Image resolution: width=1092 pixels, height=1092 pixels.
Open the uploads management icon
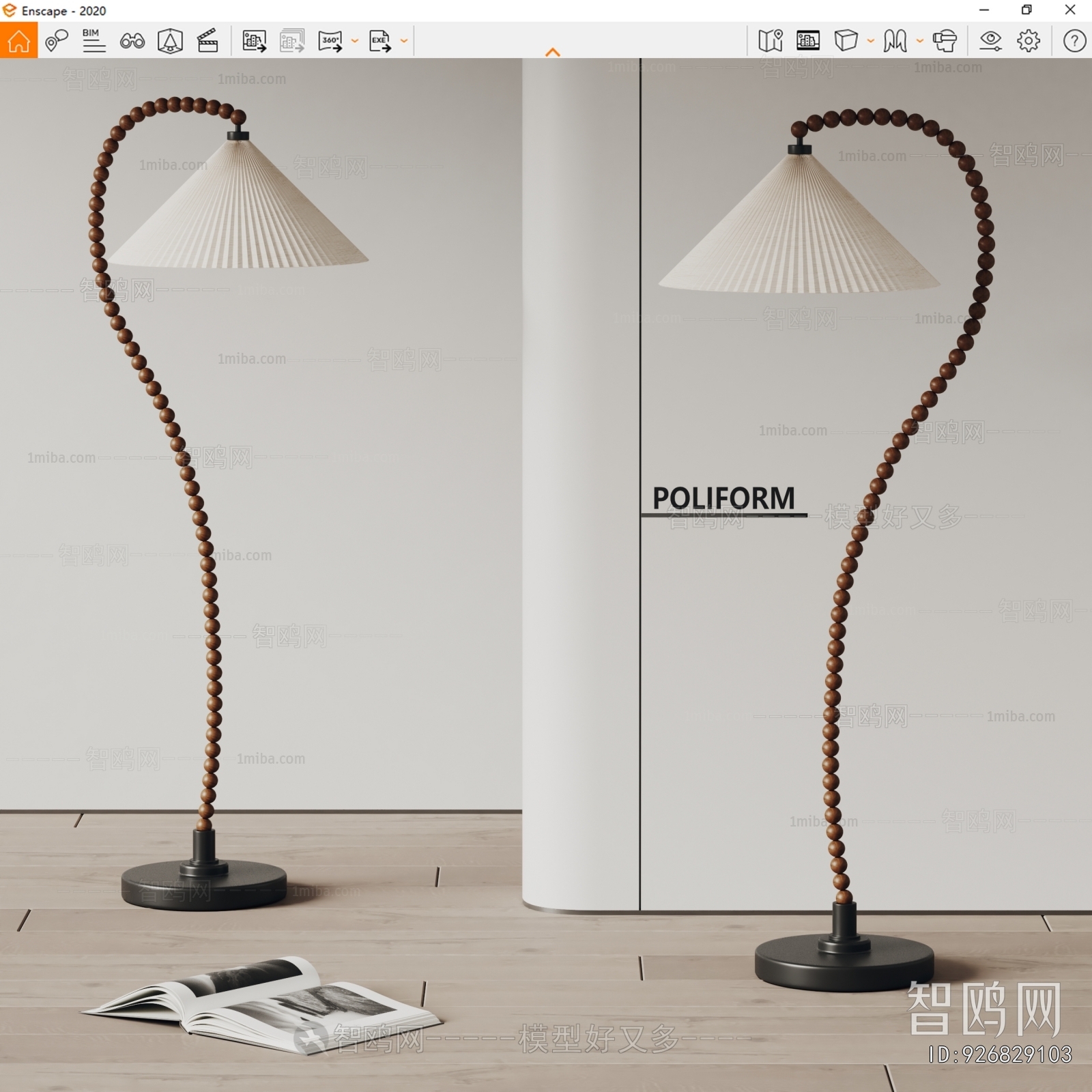808,41
